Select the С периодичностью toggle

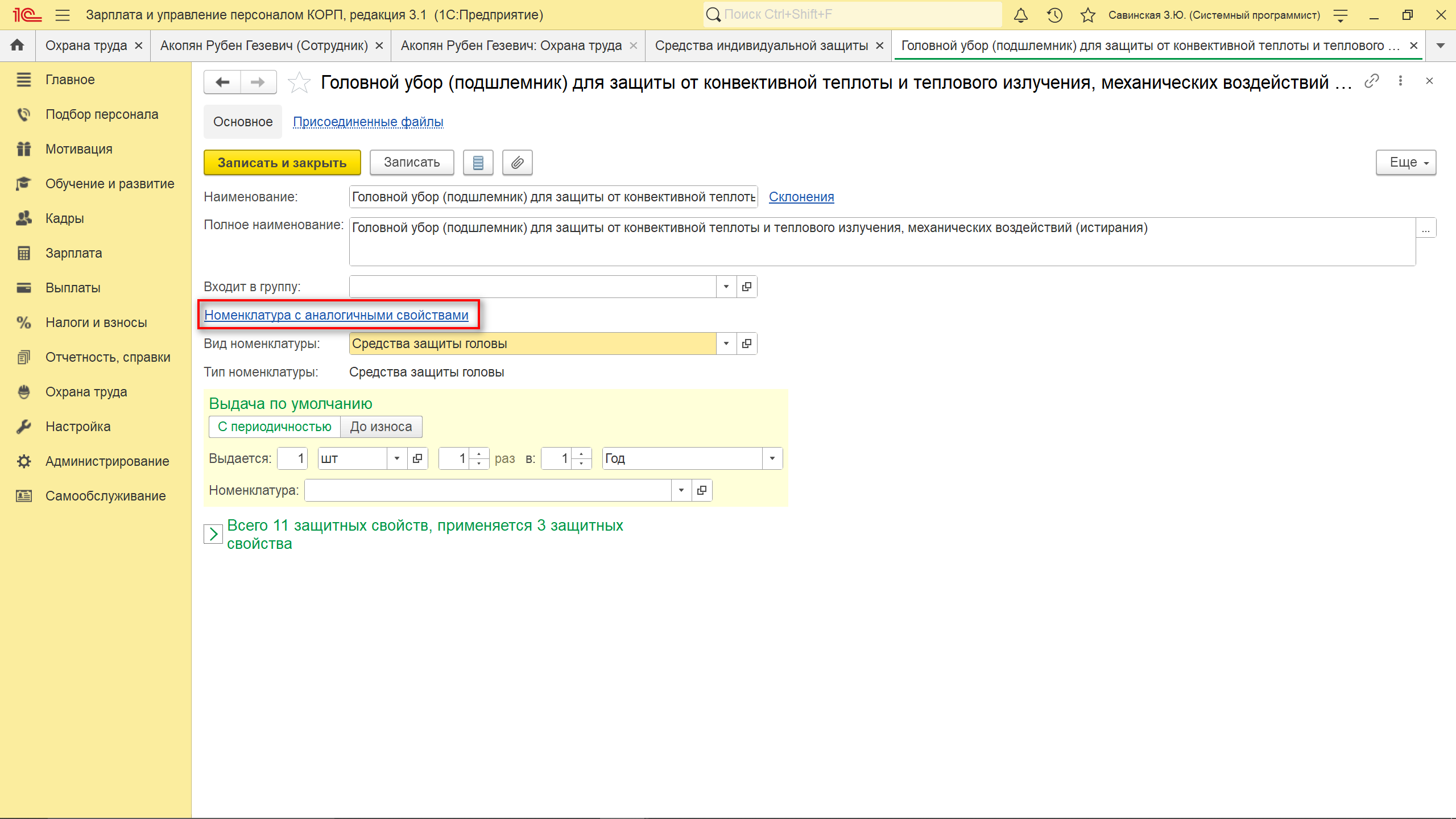274,427
